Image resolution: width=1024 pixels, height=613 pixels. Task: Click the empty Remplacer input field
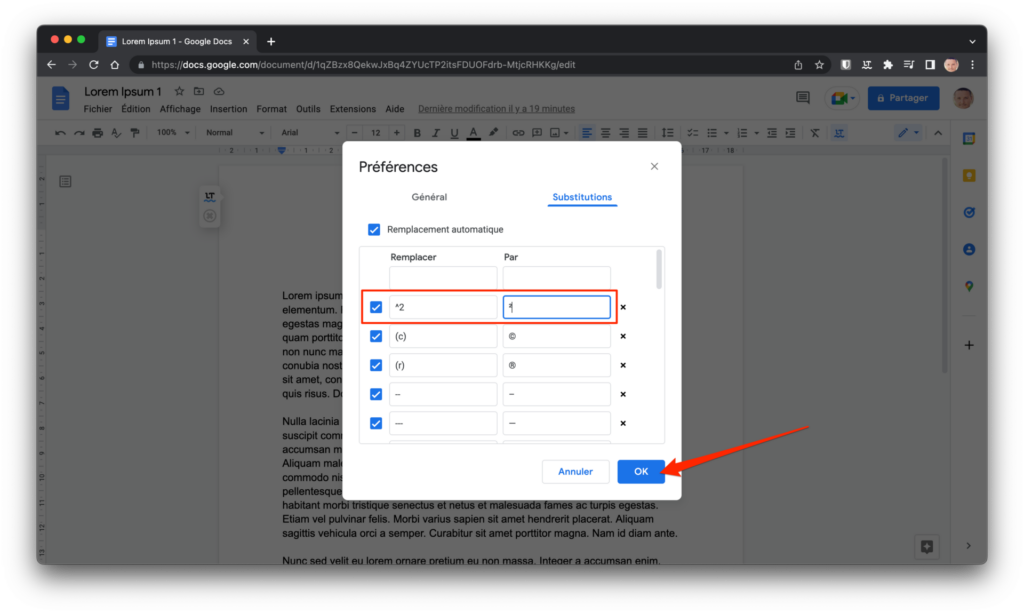[x=443, y=278]
